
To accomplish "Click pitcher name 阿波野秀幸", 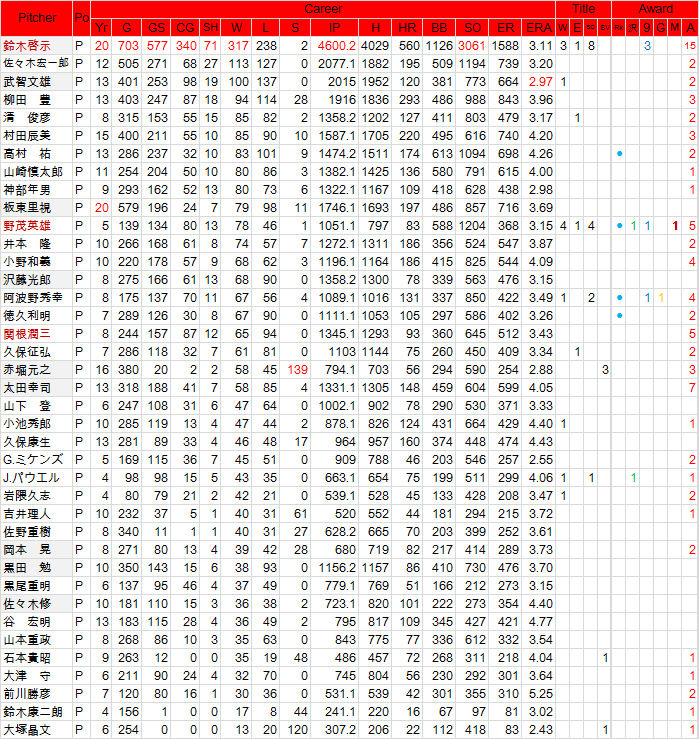I will 33,298.
